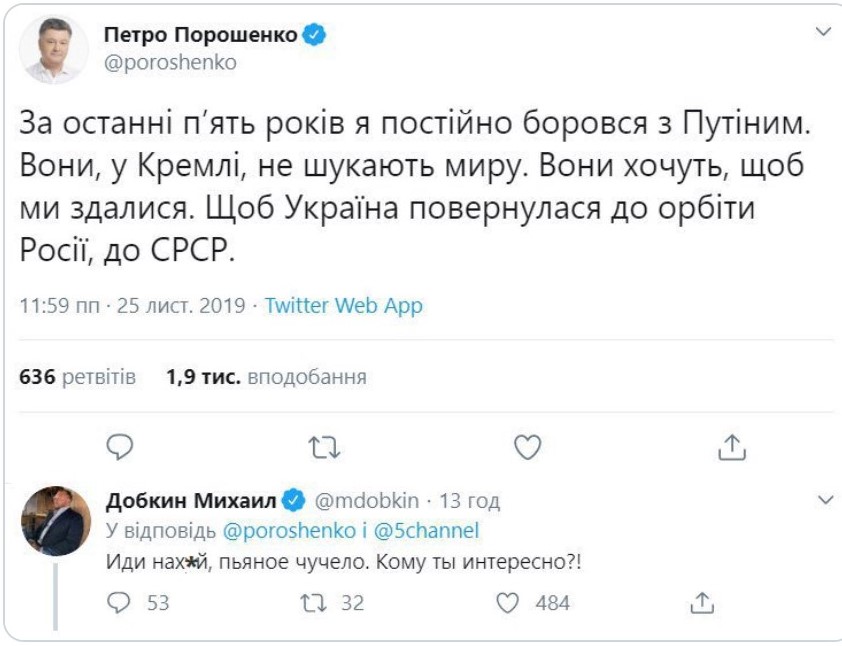View the 1,9 тис. likes list
This screenshot has height=646, width=842.
(x=266, y=377)
